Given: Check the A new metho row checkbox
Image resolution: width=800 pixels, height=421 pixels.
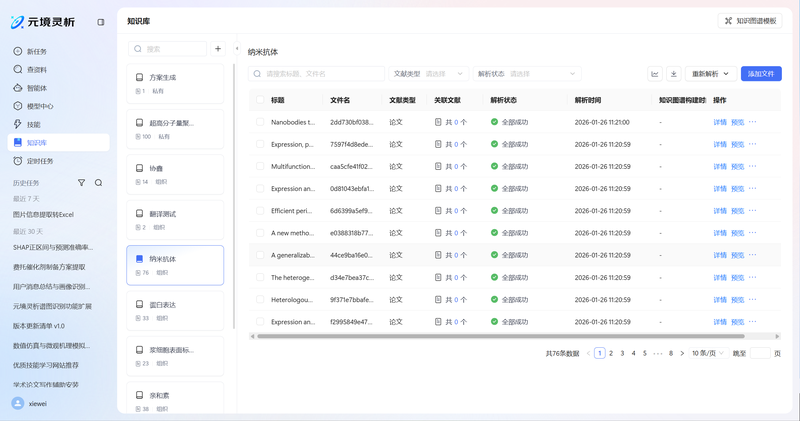Looking at the screenshot, I should coord(260,233).
